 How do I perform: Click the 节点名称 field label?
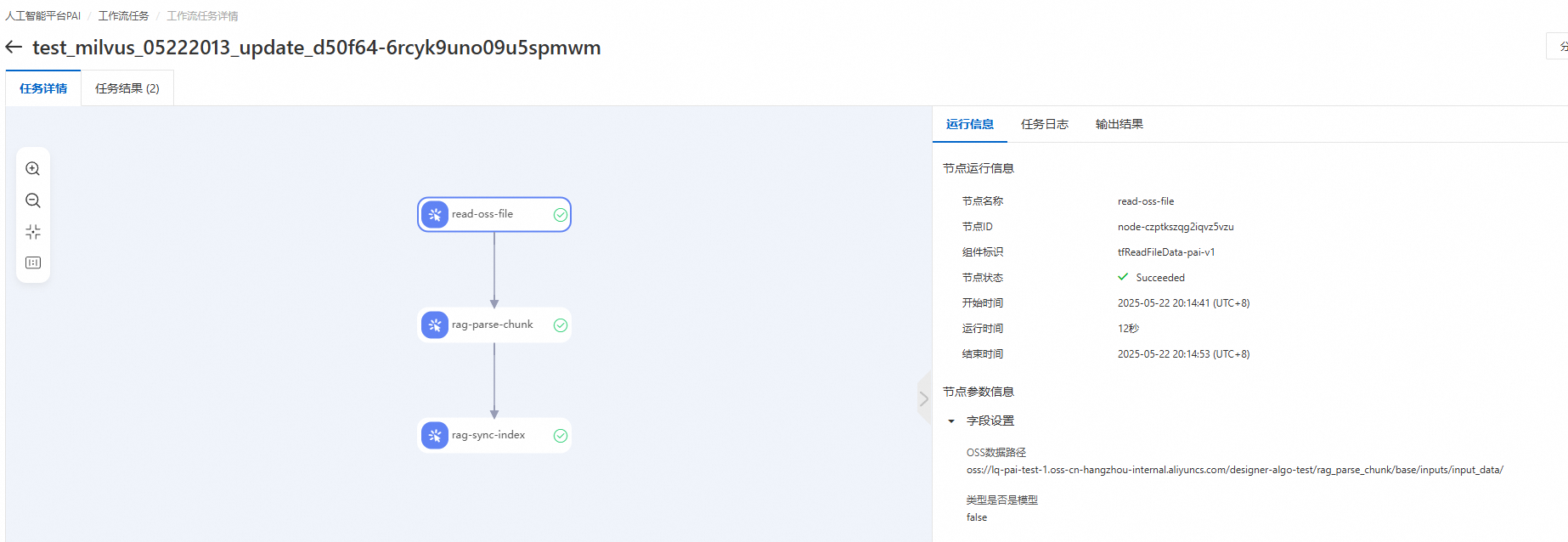click(983, 201)
